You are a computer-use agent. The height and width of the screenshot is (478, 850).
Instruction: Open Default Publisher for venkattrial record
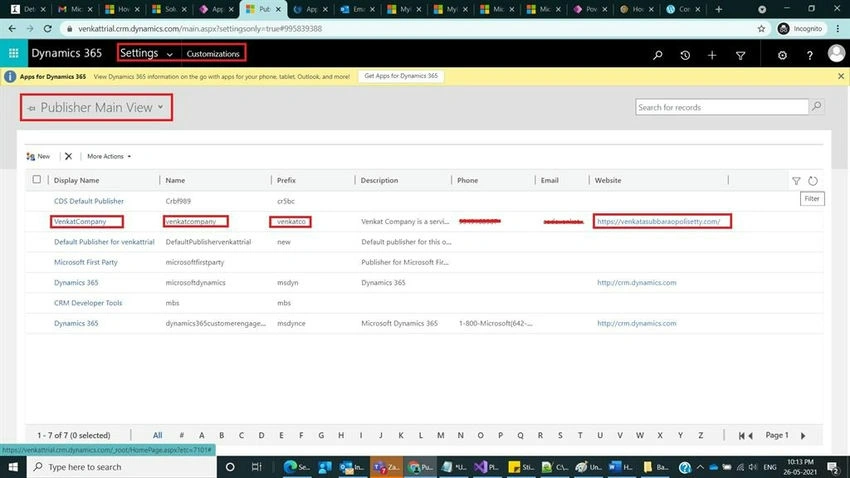click(104, 242)
